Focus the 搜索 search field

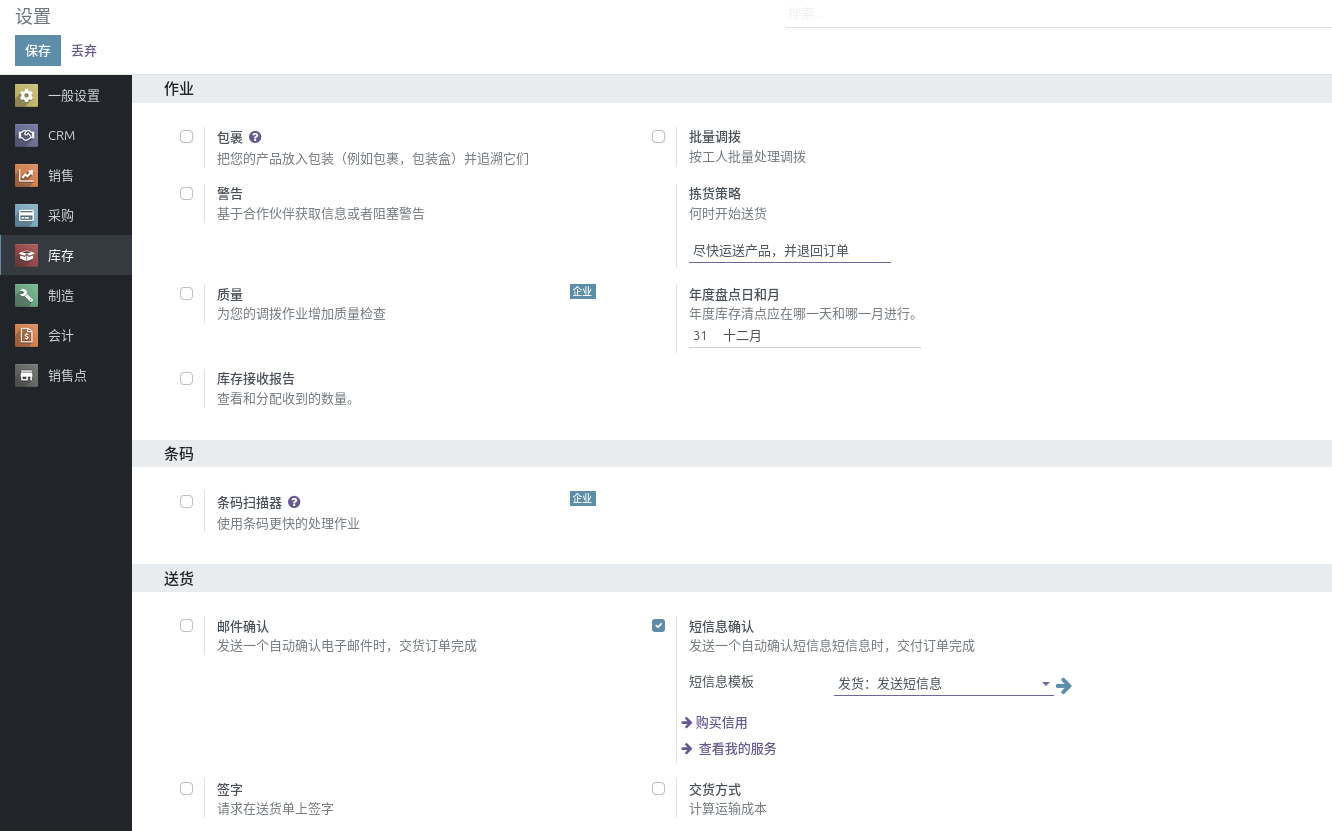click(x=1059, y=15)
